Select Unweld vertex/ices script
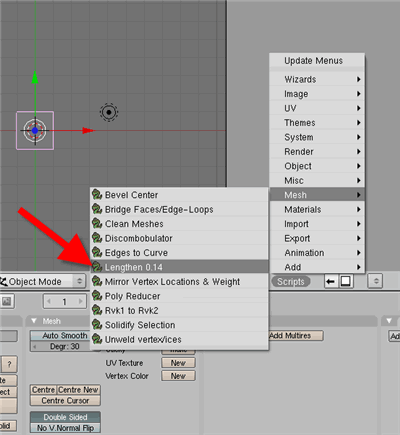This screenshot has height=435, width=400. tap(179, 339)
